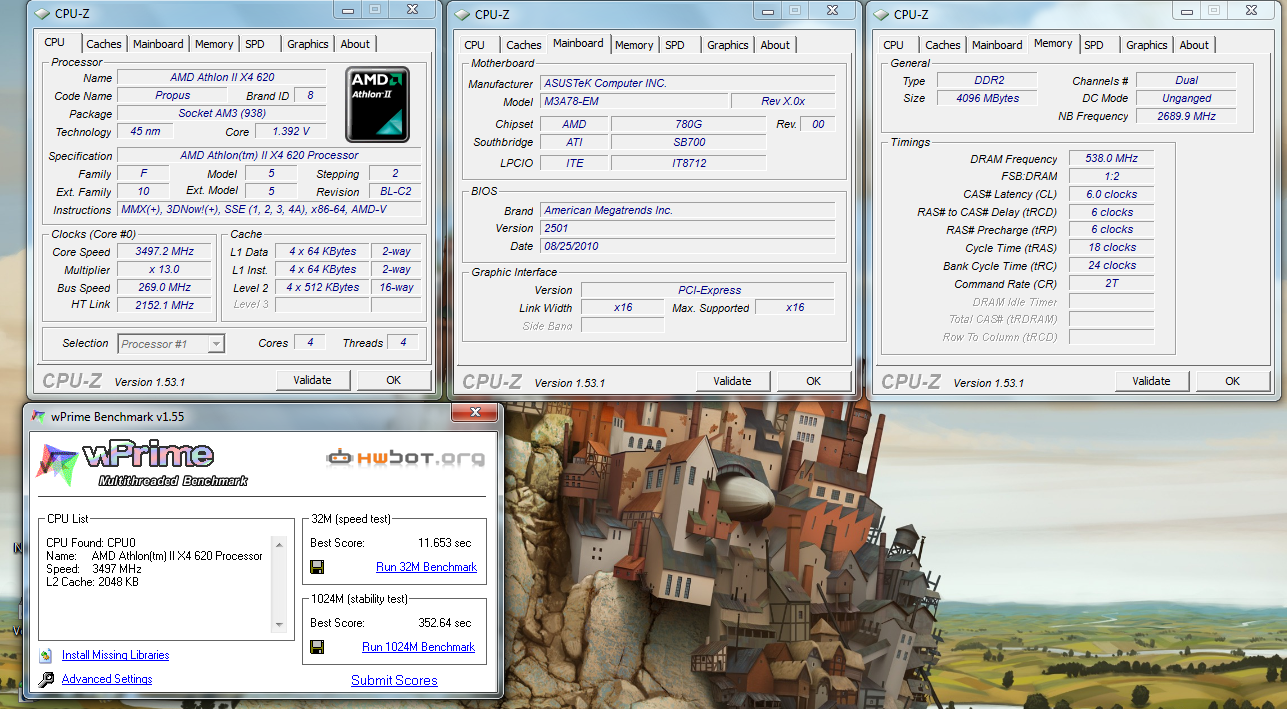Click the 1024M Best Score 352.64 sec
The image size is (1287, 709).
click(444, 623)
